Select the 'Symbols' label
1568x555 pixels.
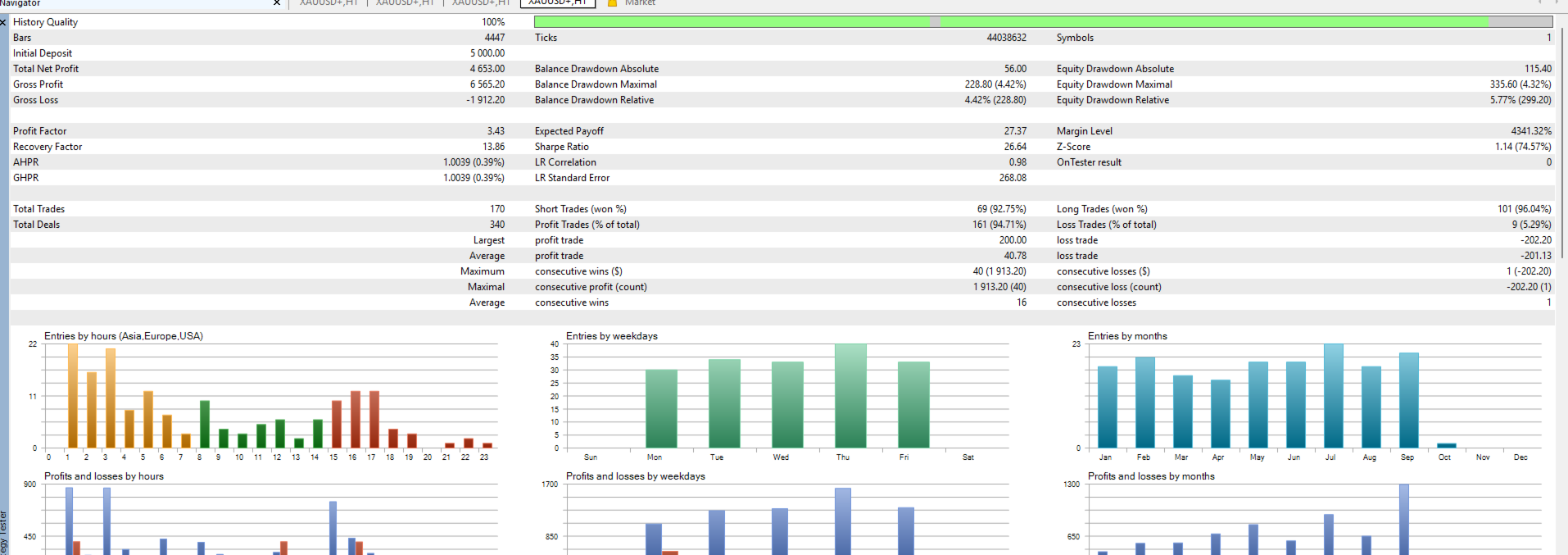point(1075,38)
